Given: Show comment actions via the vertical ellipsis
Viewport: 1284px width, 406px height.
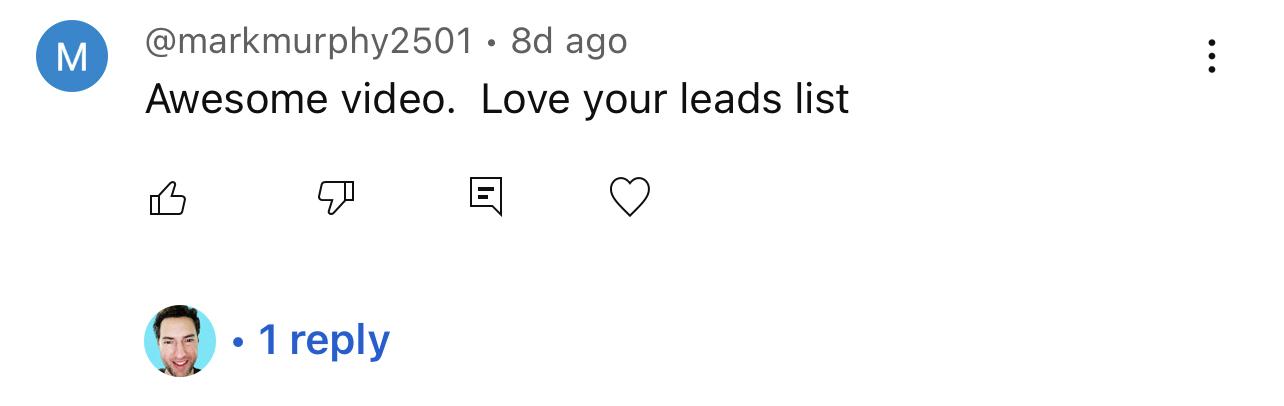Looking at the screenshot, I should (1211, 57).
